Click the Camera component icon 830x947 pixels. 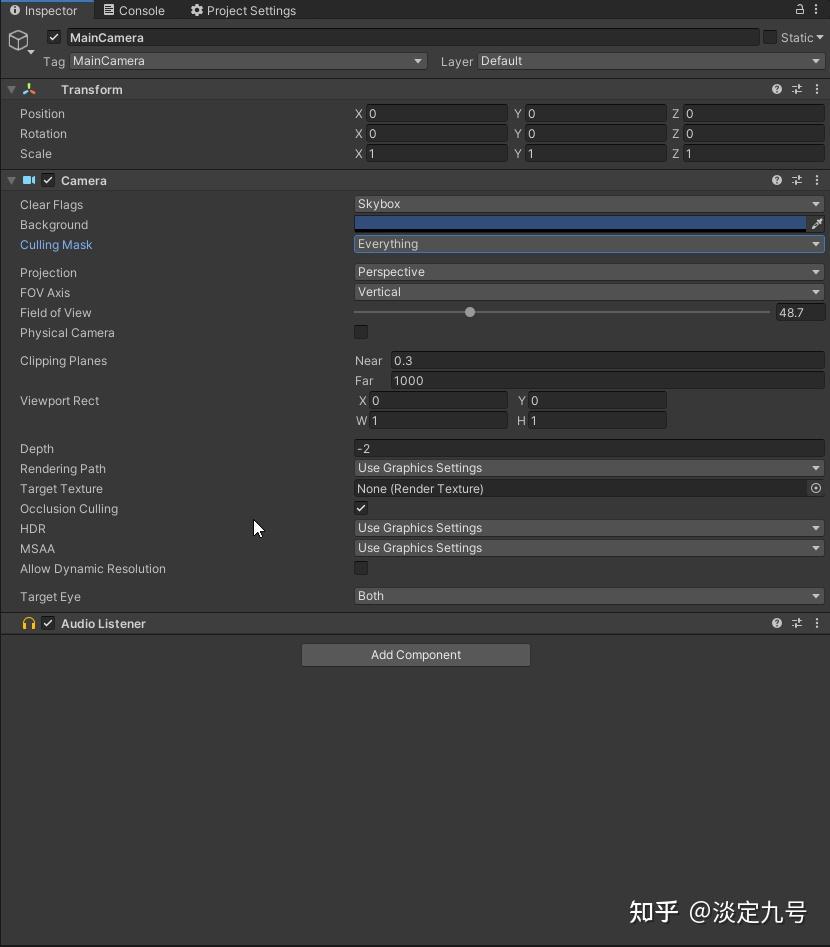click(x=30, y=180)
